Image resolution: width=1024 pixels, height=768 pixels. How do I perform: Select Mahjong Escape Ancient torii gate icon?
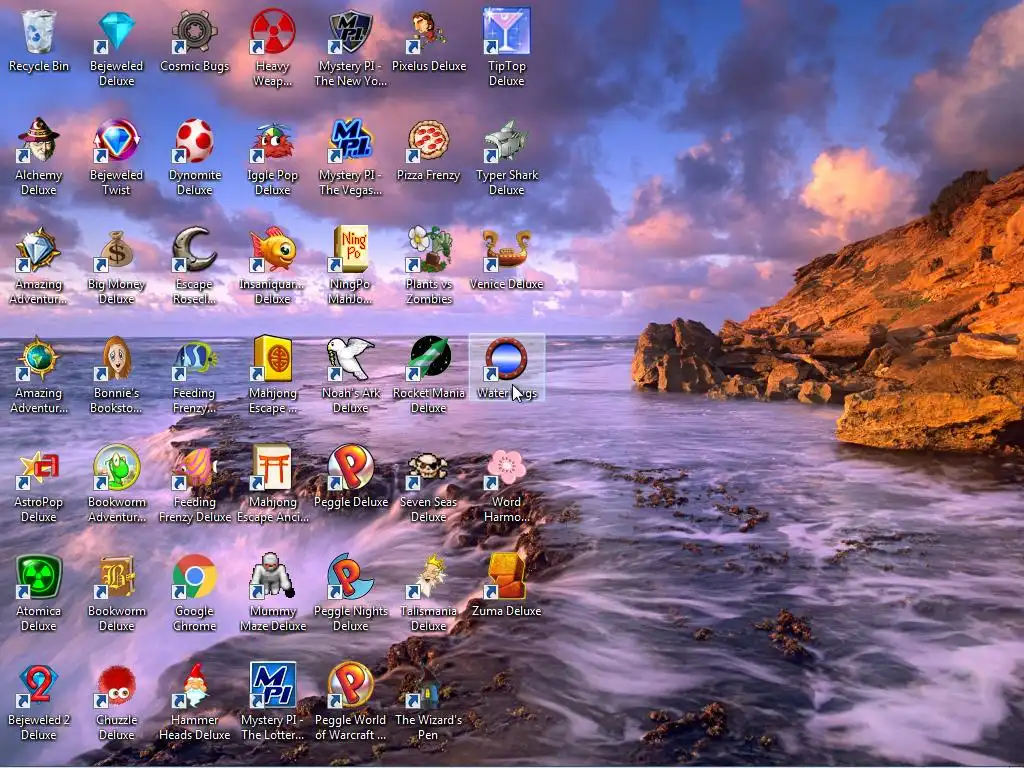272,468
